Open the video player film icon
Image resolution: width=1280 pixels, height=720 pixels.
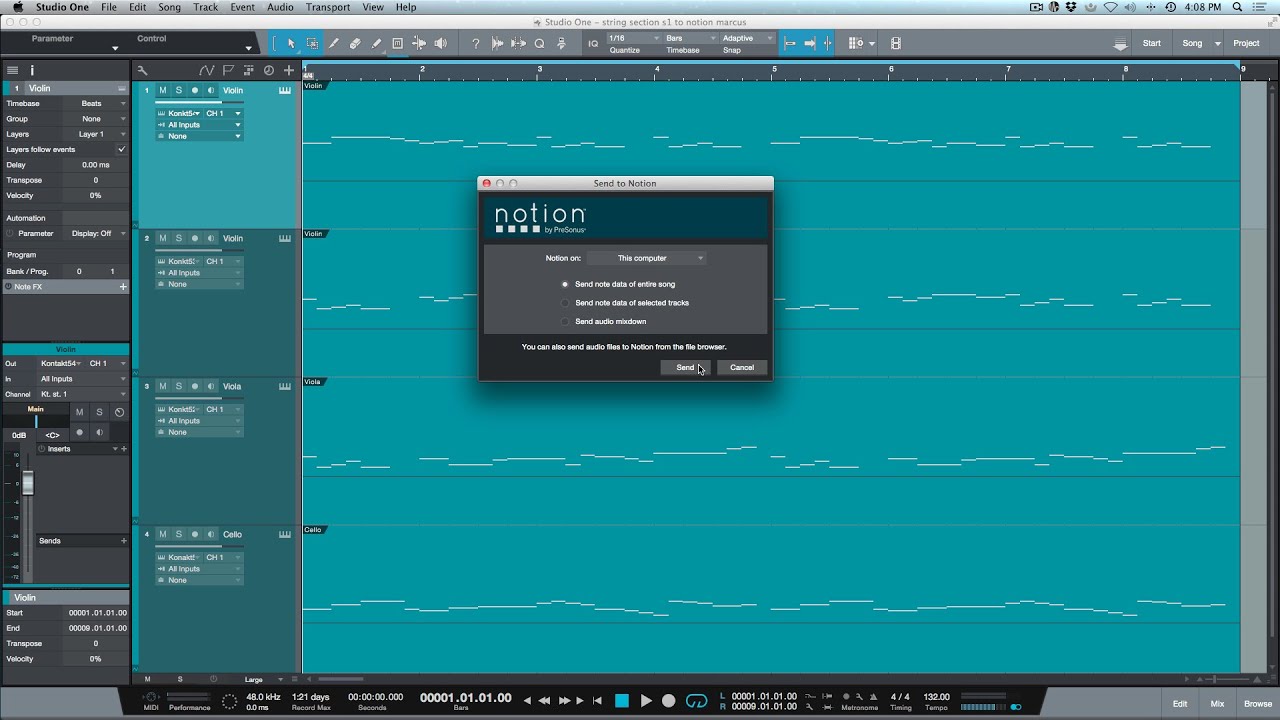click(895, 43)
